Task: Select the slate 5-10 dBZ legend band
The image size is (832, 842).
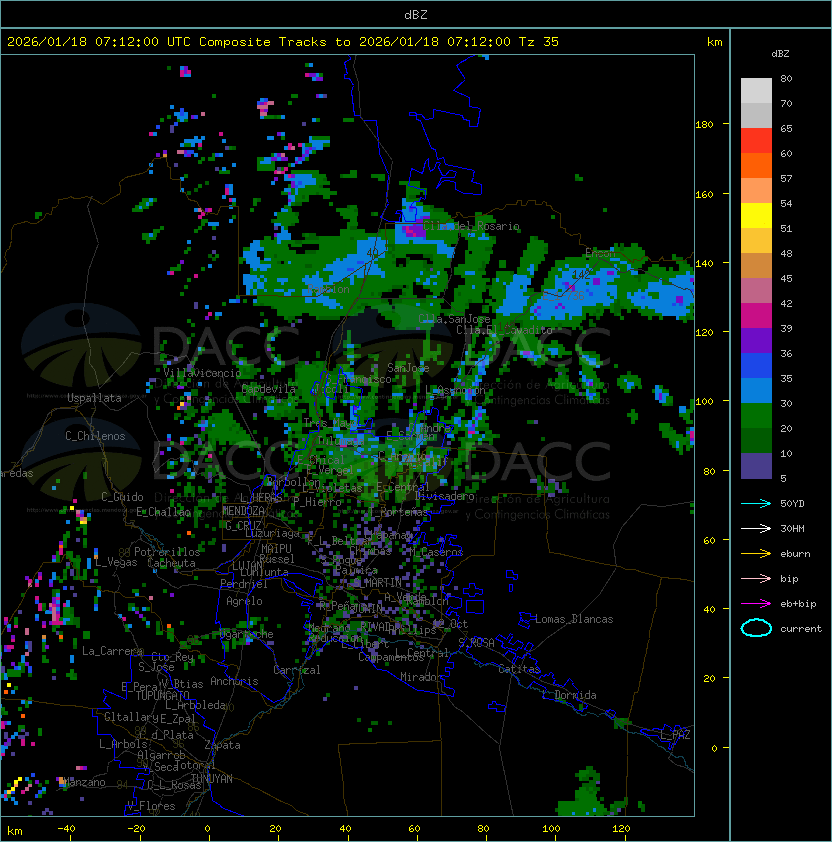Action: tap(756, 466)
